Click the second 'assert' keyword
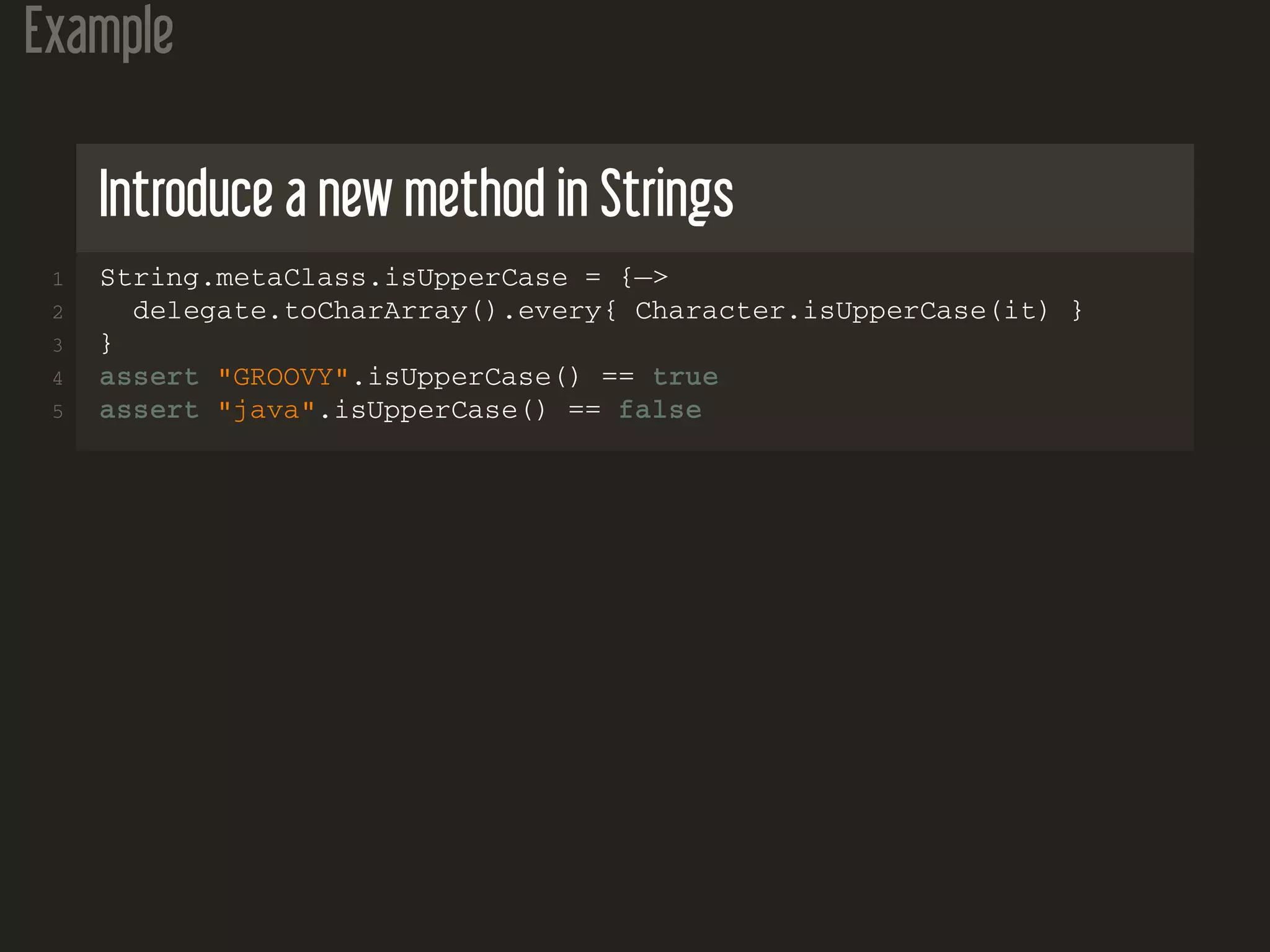1270x952 pixels. point(149,410)
